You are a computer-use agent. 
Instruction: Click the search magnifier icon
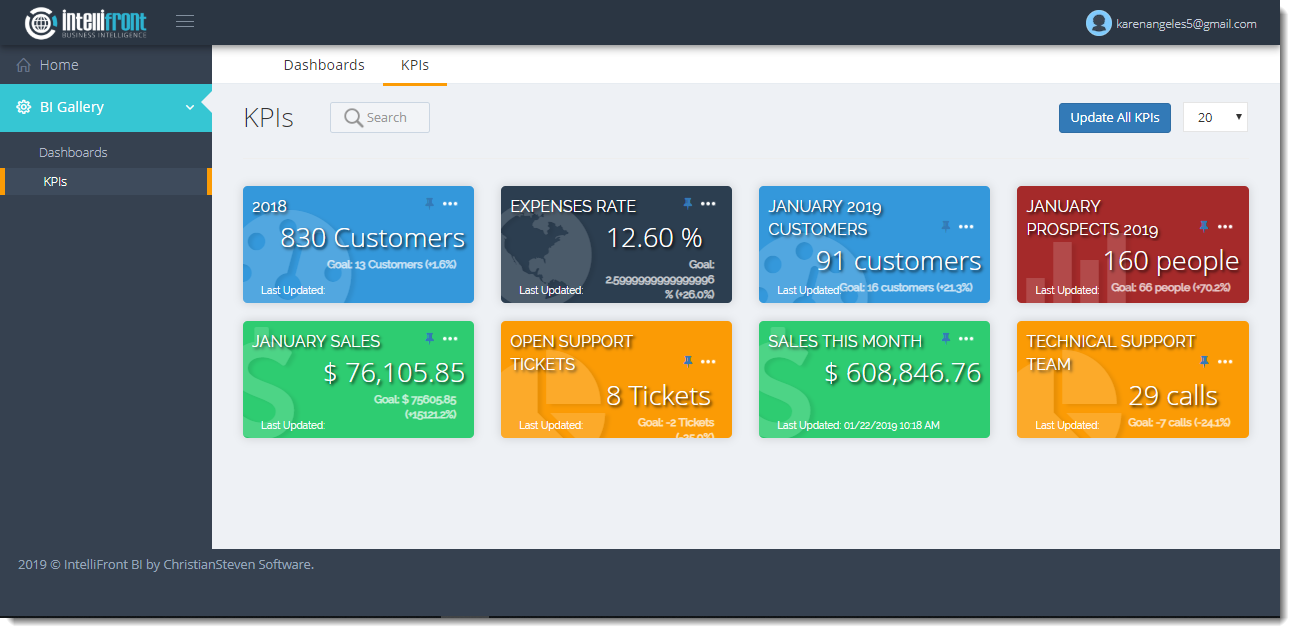[353, 117]
